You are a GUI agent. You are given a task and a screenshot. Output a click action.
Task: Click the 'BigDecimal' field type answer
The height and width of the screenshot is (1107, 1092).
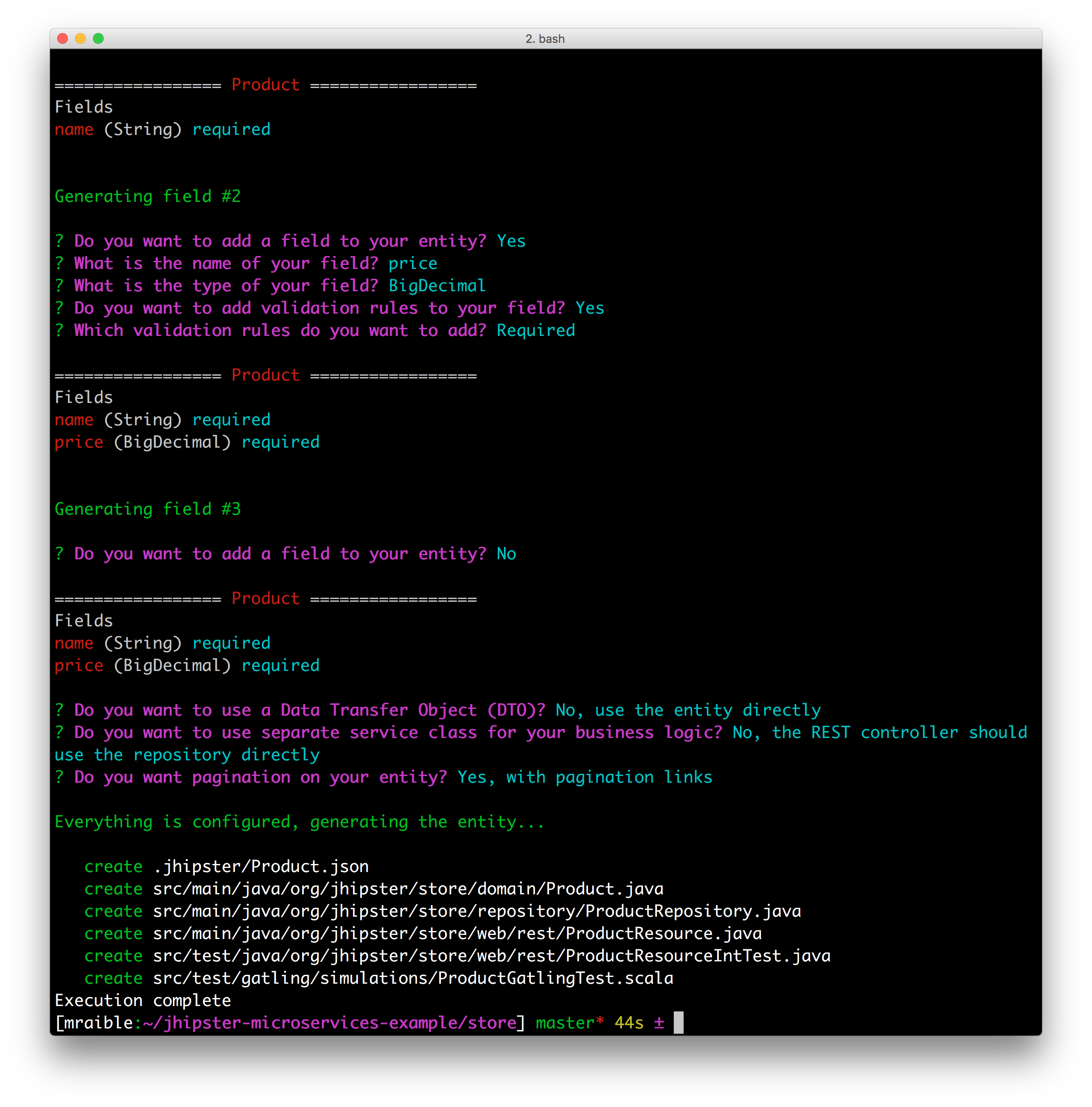pyautogui.click(x=437, y=286)
